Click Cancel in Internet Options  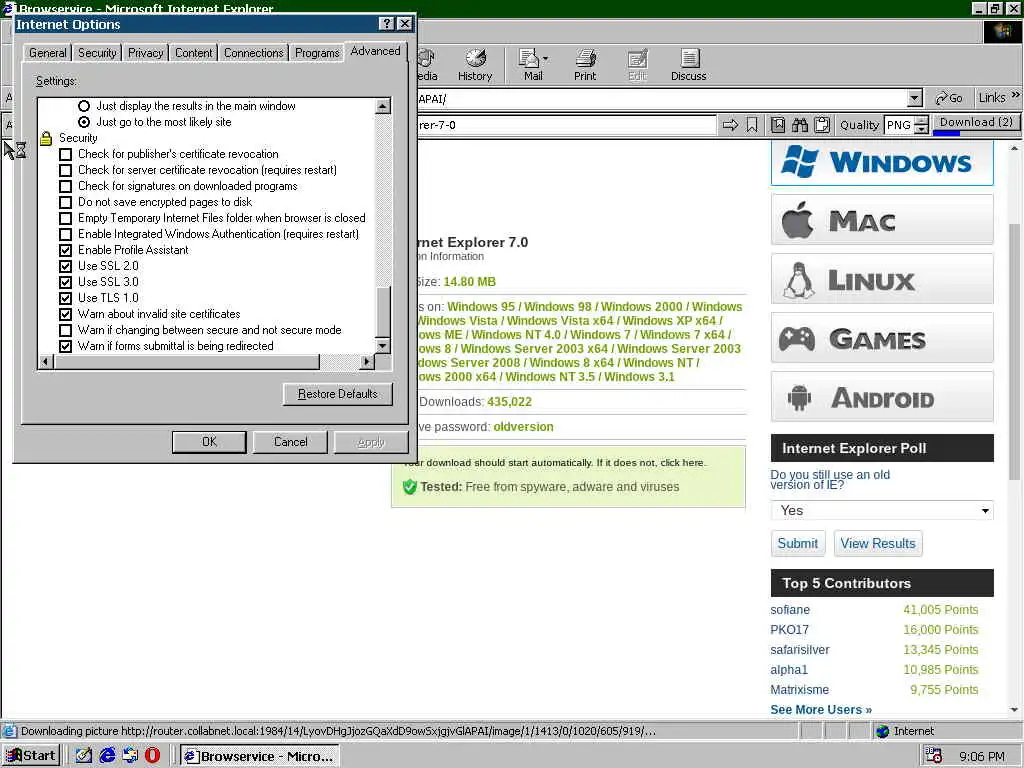pos(291,442)
